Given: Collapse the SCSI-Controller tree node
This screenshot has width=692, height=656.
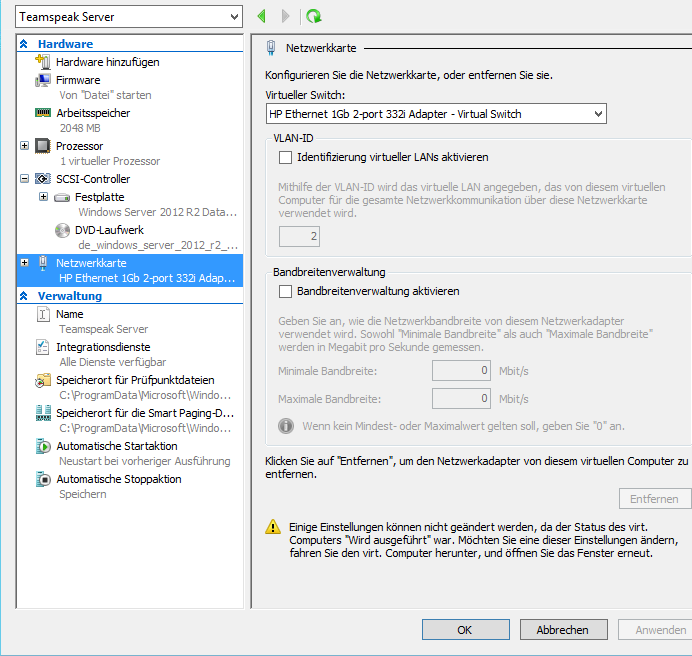Looking at the screenshot, I should coord(25,178).
